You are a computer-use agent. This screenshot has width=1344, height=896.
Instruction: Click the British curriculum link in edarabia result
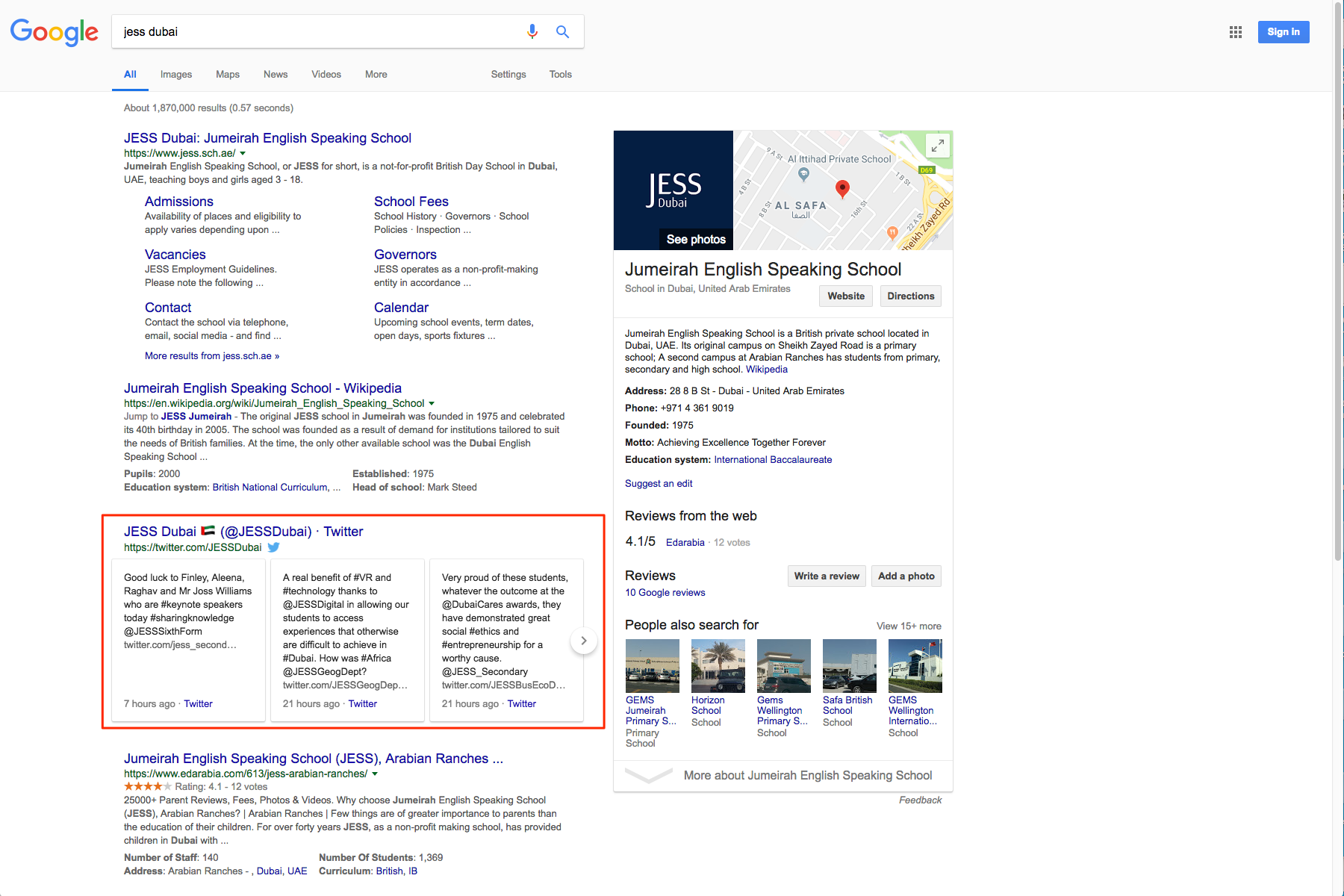389,871
